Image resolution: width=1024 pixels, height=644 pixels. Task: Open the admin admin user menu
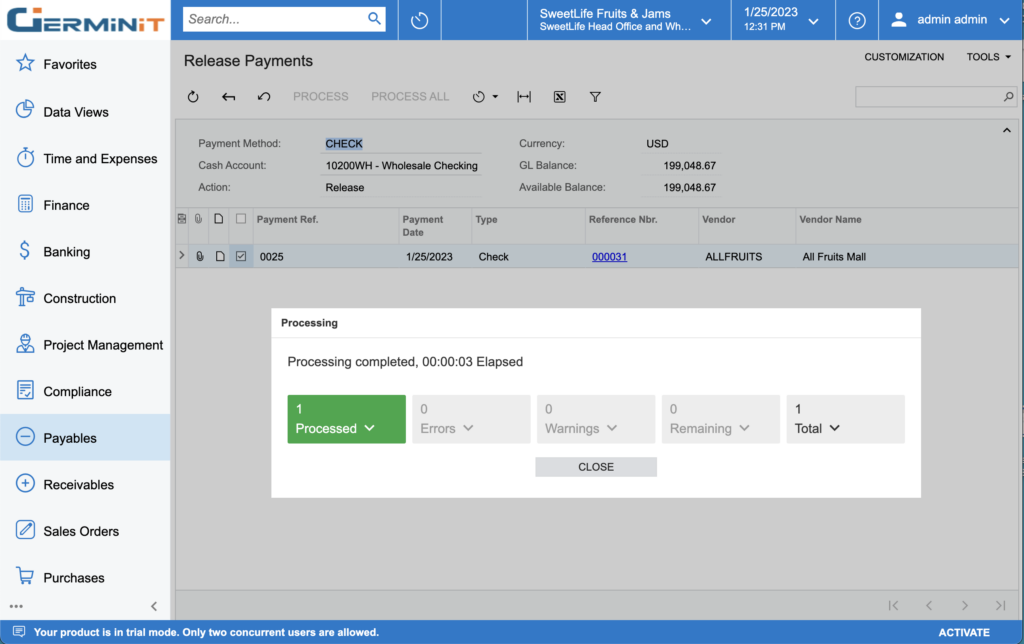click(950, 20)
